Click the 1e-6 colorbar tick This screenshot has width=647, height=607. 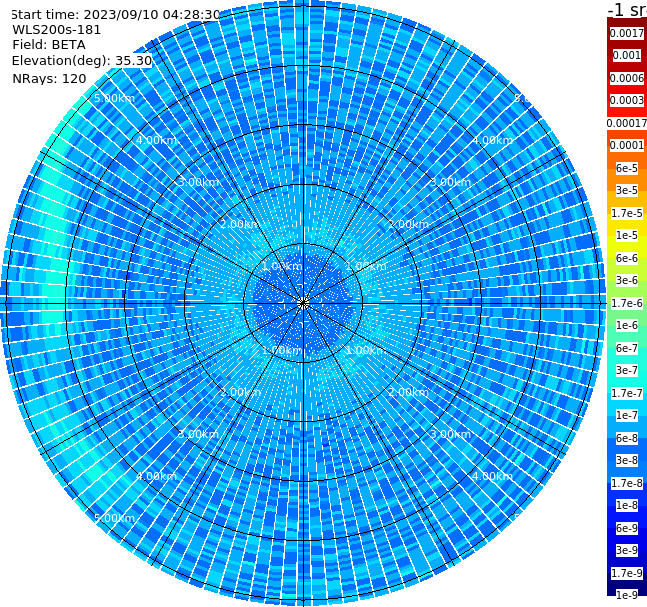click(627, 325)
